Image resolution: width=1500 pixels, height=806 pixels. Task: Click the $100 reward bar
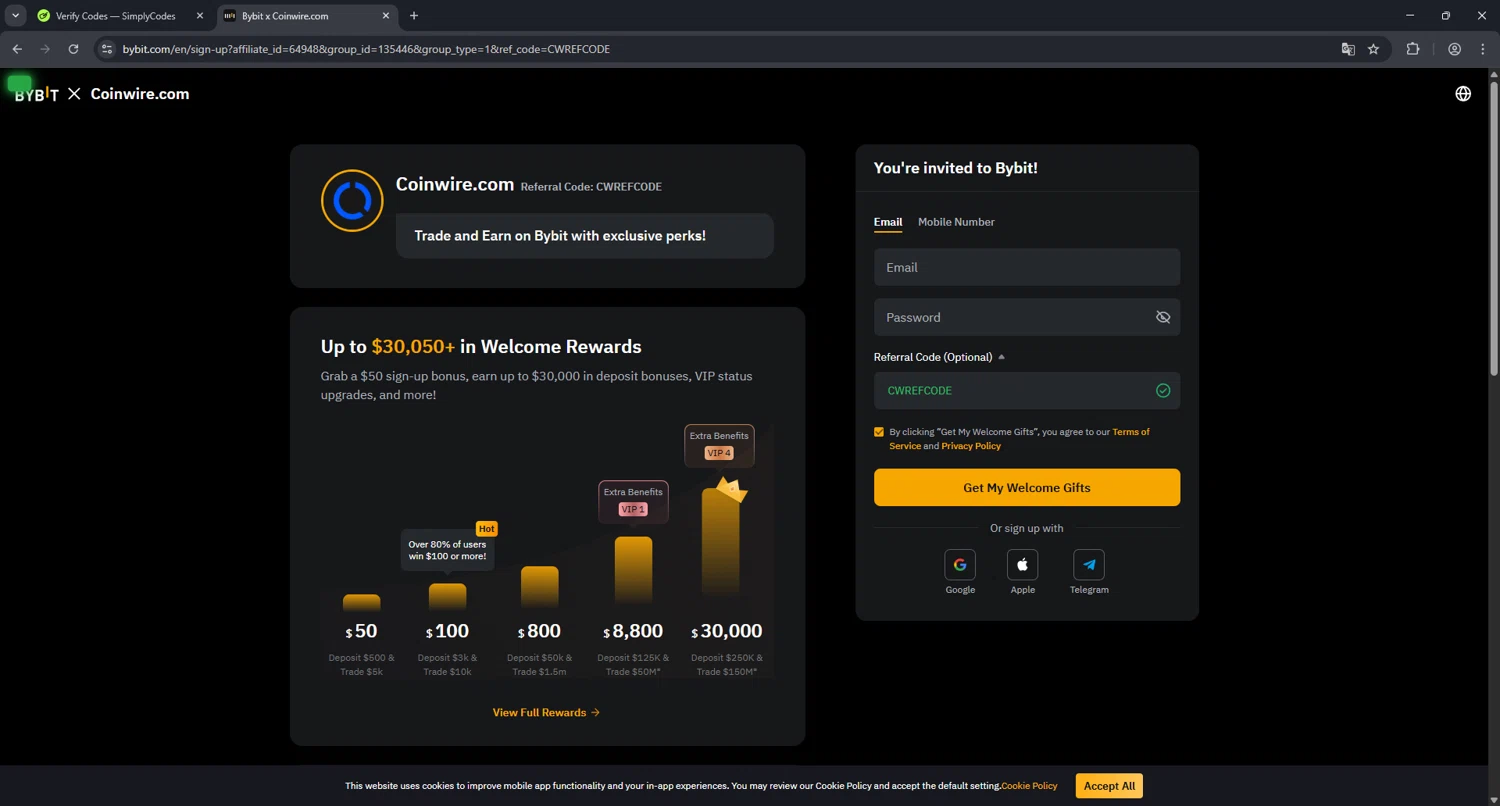point(447,597)
